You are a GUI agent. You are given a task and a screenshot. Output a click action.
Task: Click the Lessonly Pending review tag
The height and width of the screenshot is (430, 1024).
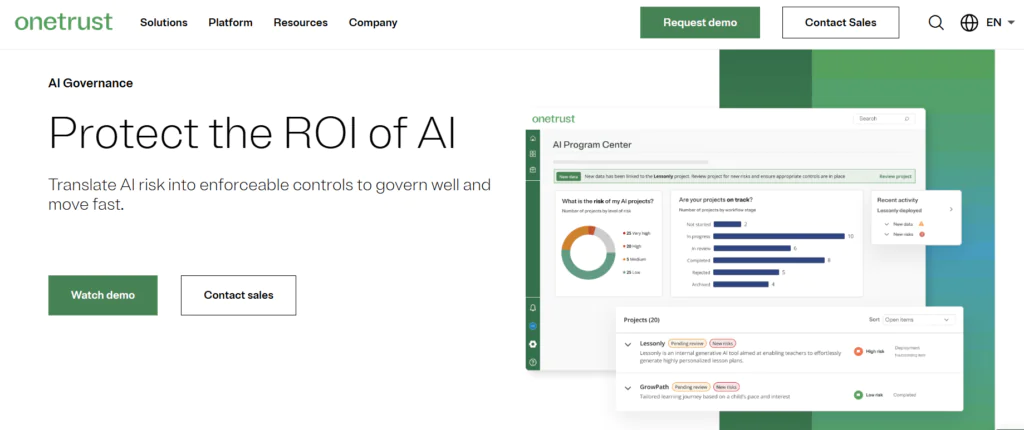click(687, 343)
